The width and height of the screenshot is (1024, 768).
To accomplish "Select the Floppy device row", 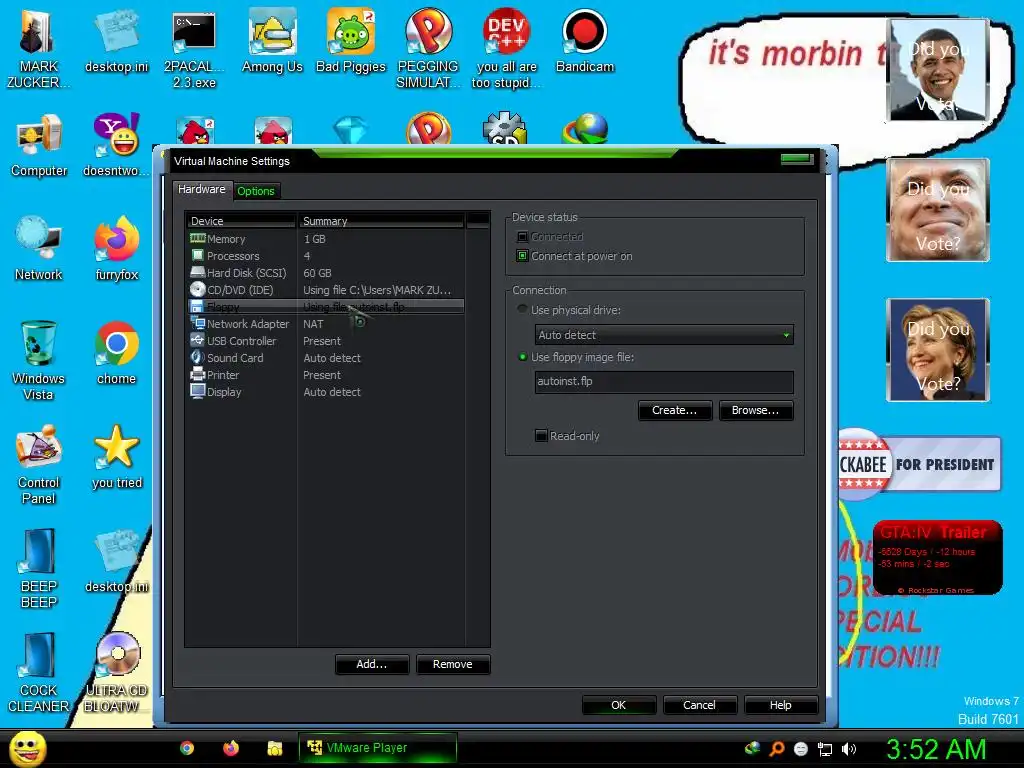I will click(327, 307).
